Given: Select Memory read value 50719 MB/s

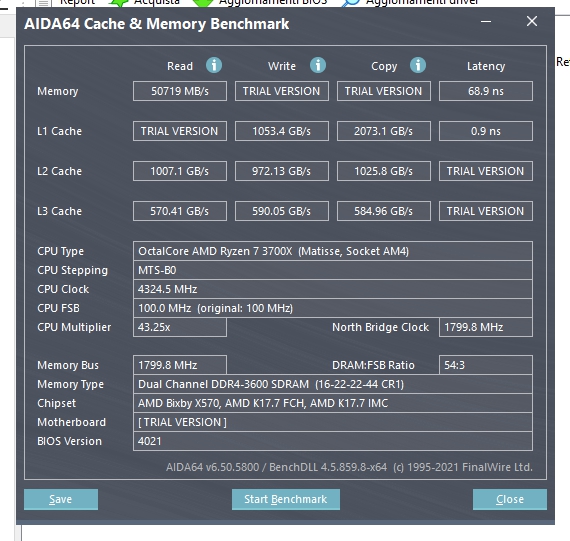Looking at the screenshot, I should (x=180, y=91).
